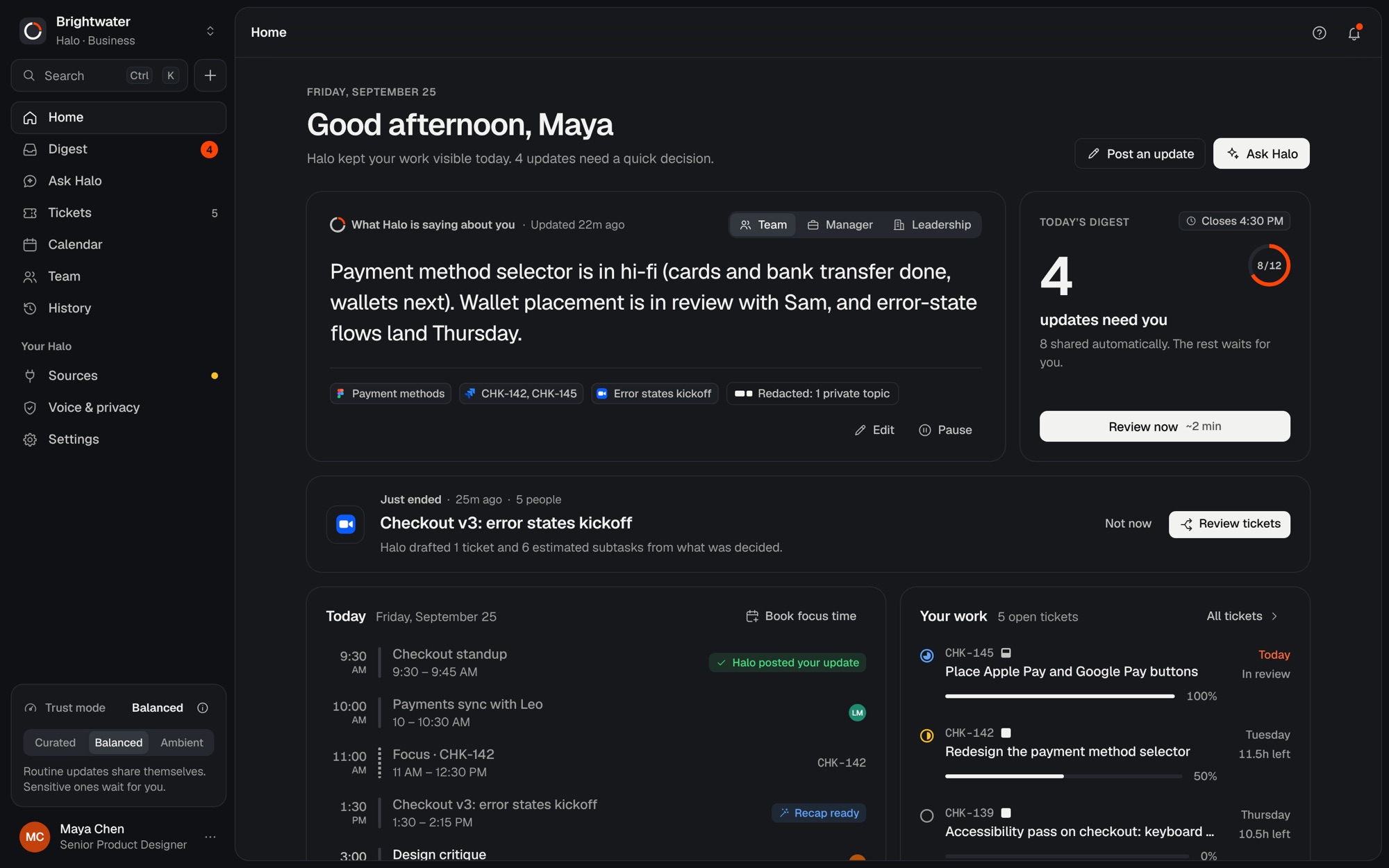The height and width of the screenshot is (868, 1389).
Task: Click CHK-142 half-filled status icon
Action: pyautogui.click(x=926, y=735)
